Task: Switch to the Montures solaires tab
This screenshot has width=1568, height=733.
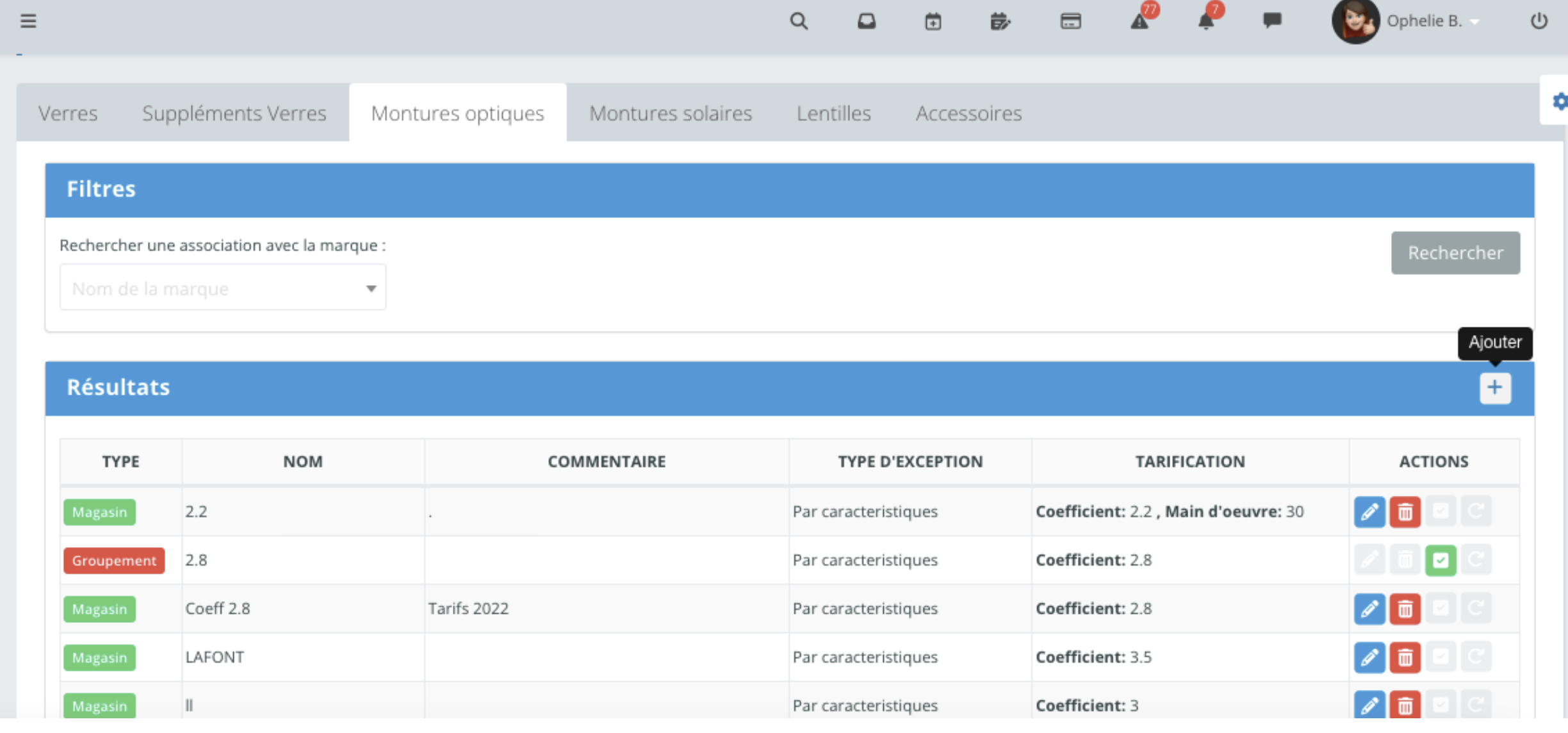Action: [670, 113]
